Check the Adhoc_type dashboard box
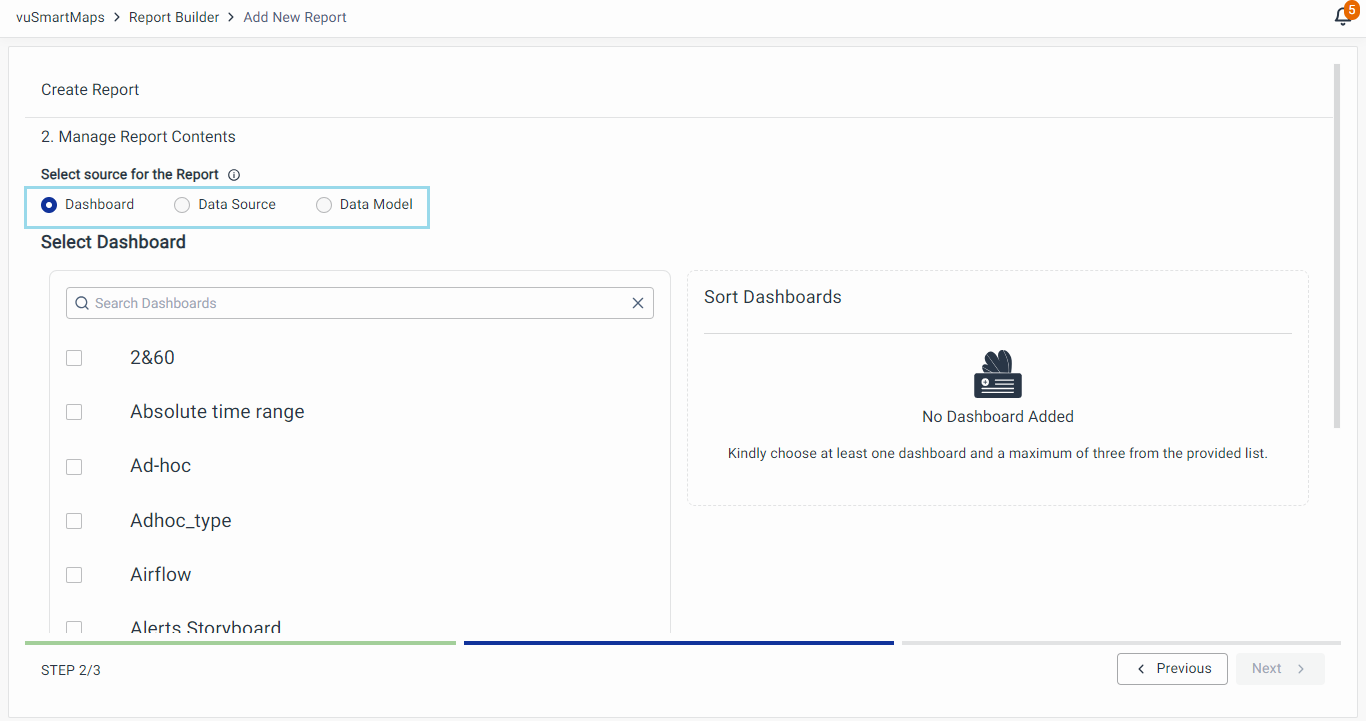 click(74, 521)
